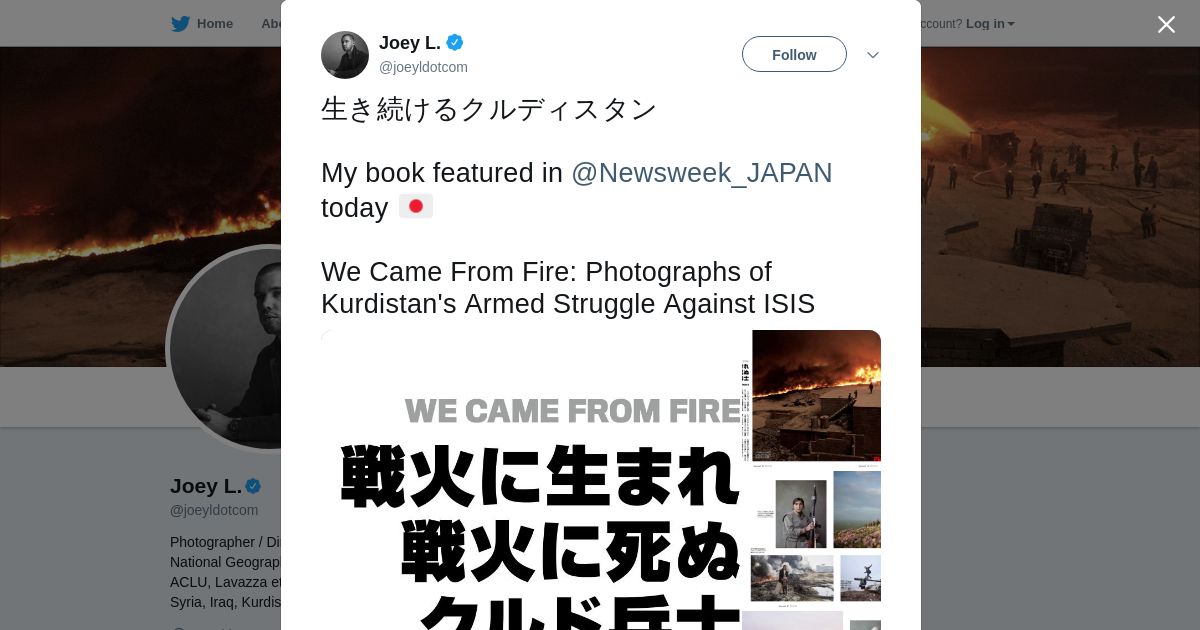Open the @Newsweek_JAPAN mention link
Screen dimensions: 1200x630
click(x=702, y=173)
